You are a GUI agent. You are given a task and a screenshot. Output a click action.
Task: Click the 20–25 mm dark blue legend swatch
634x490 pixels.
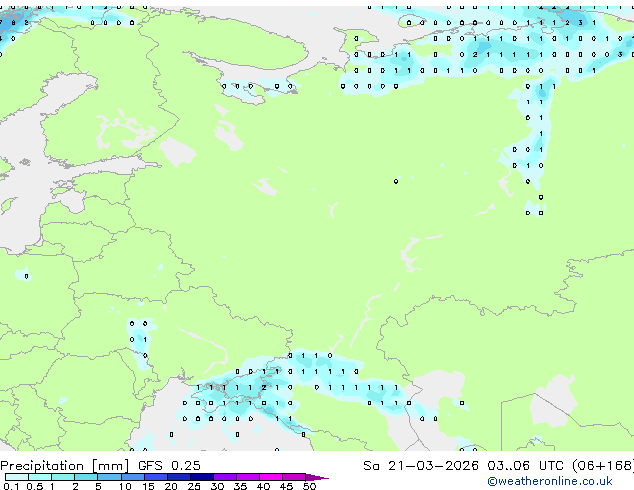click(x=179, y=477)
